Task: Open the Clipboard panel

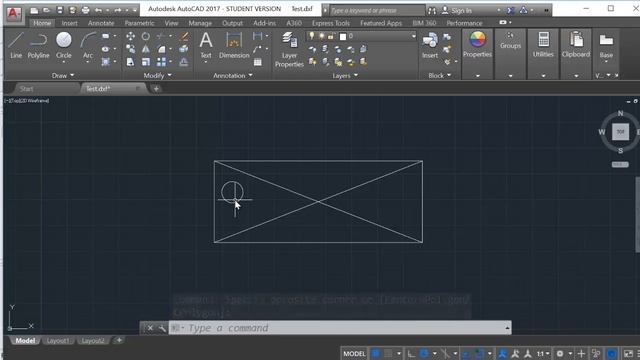Action: coord(576,44)
